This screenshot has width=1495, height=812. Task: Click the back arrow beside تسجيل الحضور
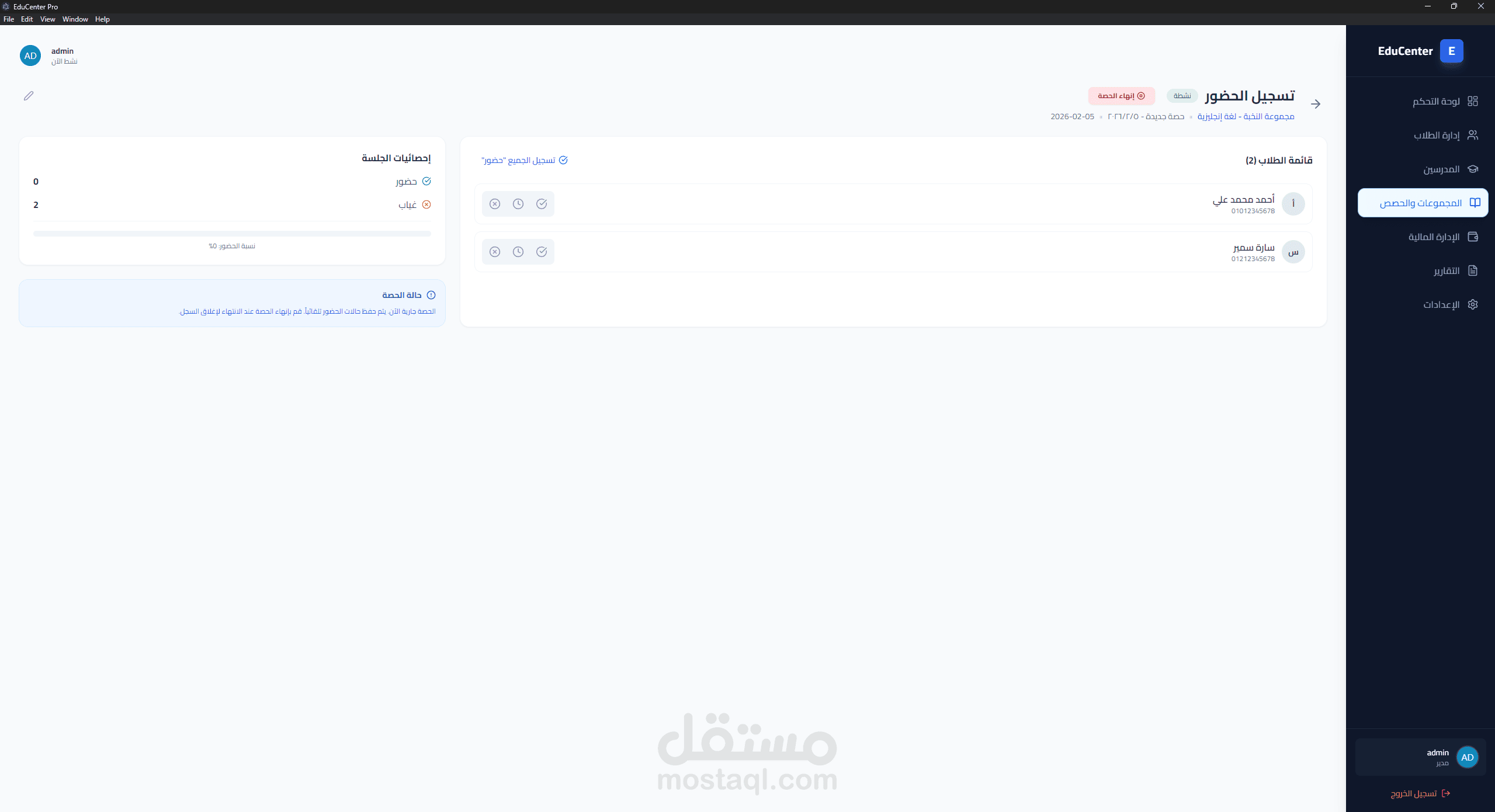tap(1316, 104)
